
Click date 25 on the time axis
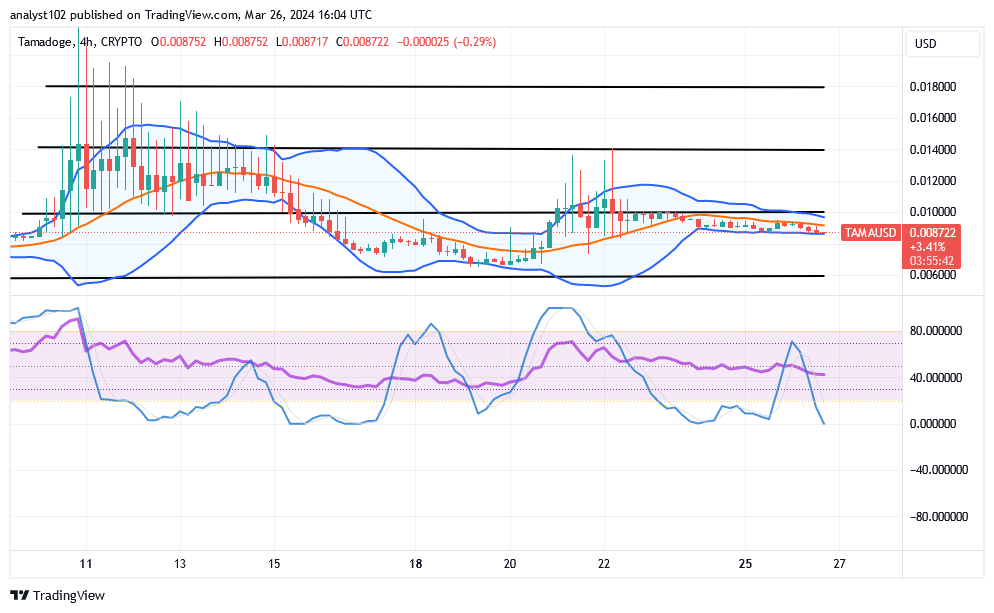click(746, 564)
